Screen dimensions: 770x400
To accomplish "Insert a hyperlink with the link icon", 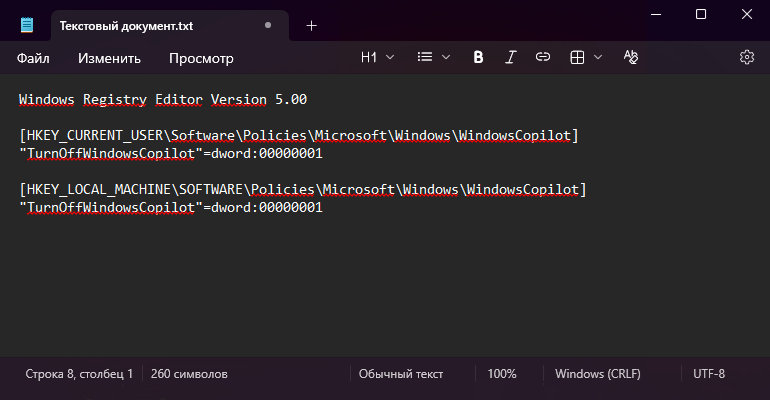I will click(x=543, y=58).
